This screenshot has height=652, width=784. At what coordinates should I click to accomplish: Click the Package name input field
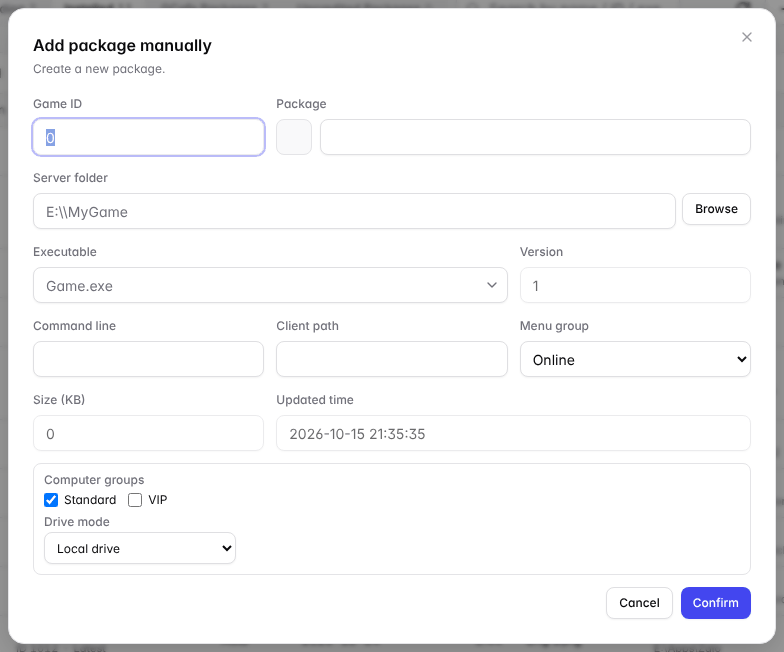pos(535,137)
